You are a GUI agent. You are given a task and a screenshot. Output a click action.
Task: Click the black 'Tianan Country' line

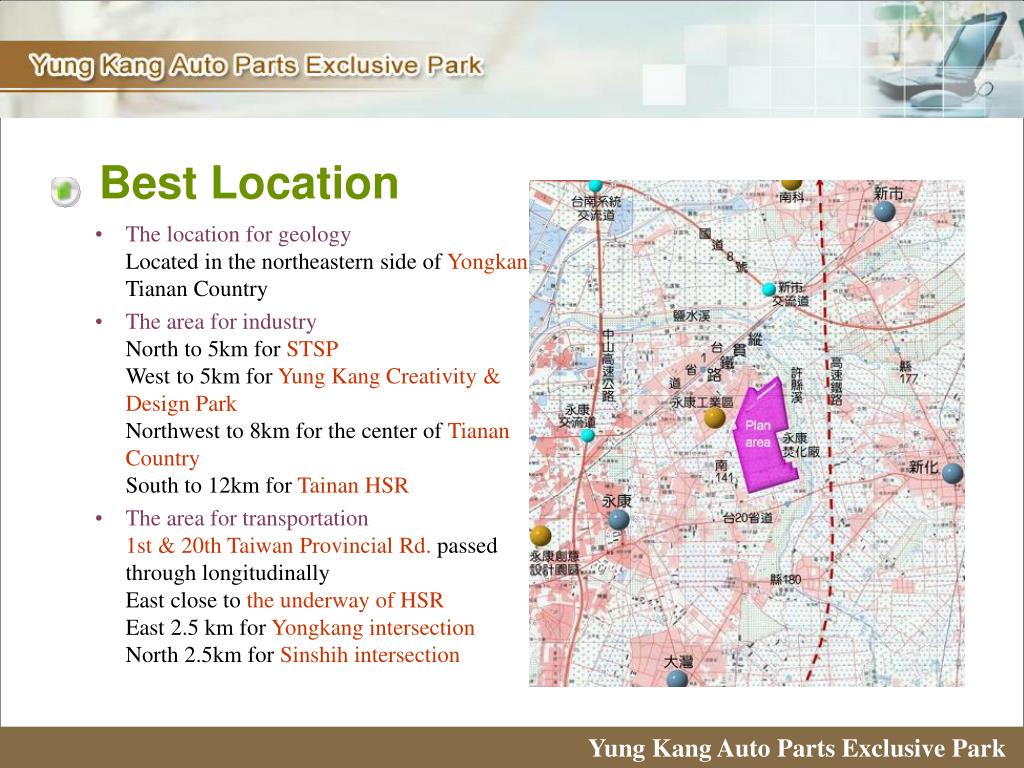point(197,289)
